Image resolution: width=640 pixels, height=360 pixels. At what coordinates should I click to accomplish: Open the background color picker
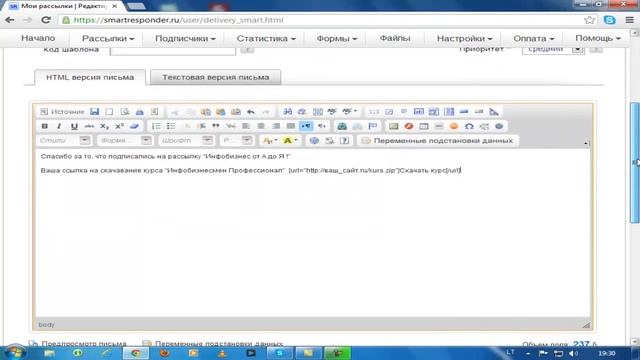[x=290, y=140]
